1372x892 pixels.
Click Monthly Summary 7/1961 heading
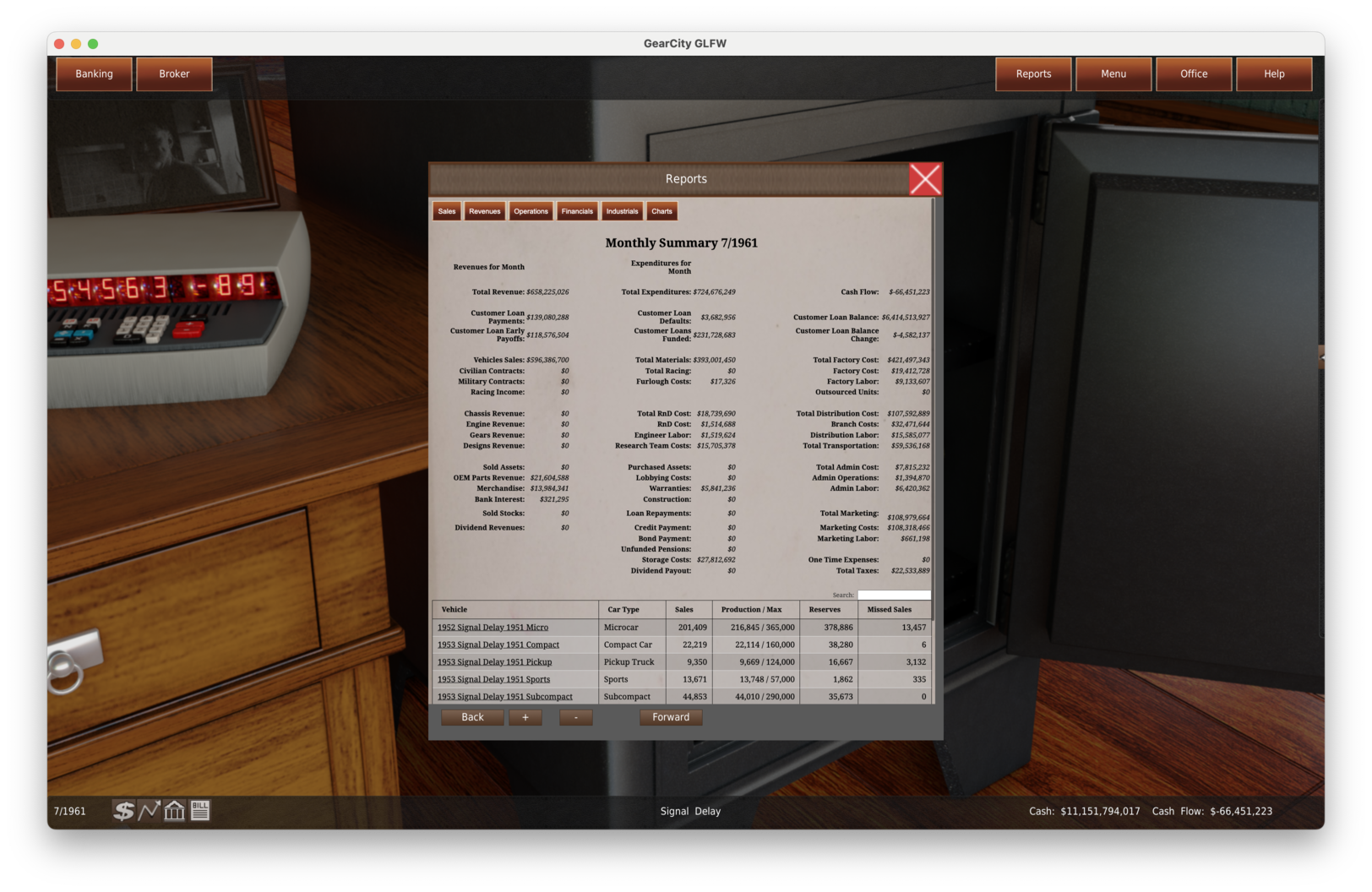point(682,243)
